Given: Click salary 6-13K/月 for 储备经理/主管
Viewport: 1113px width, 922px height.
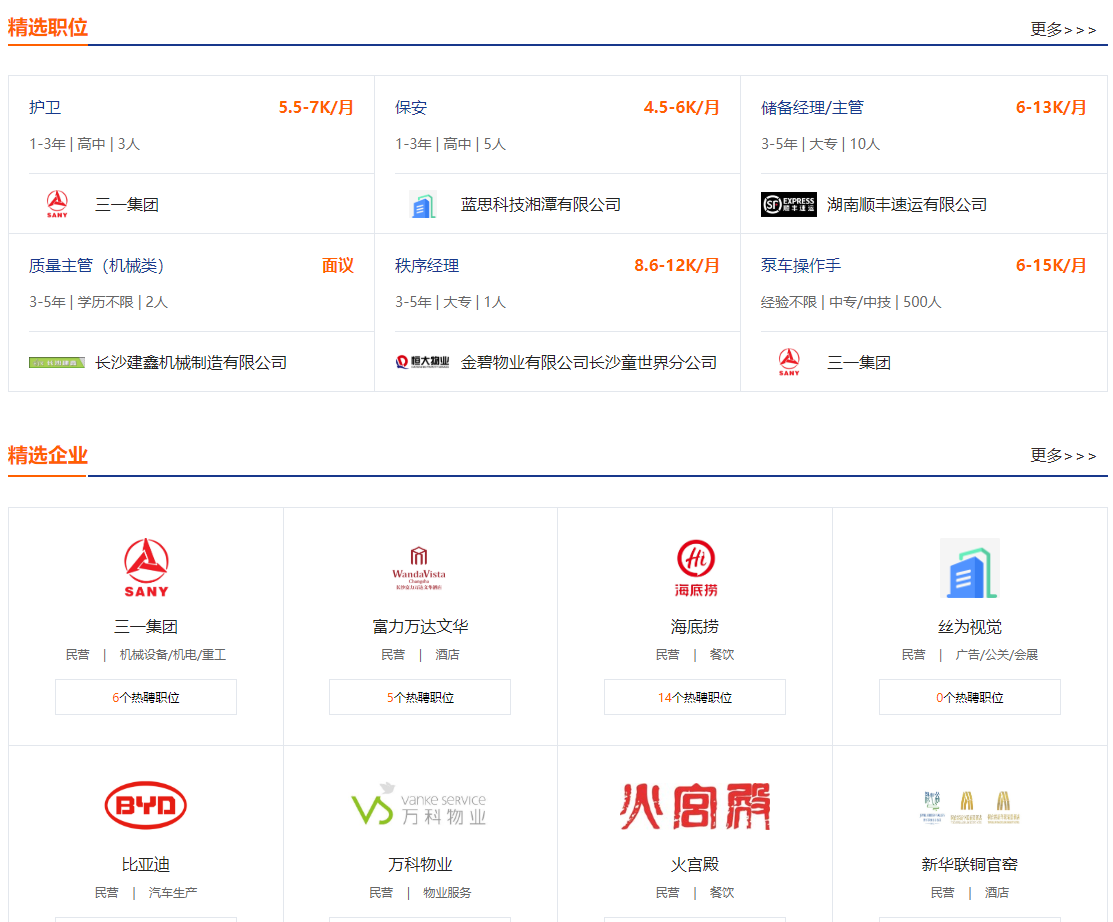Looking at the screenshot, I should pos(1051,107).
